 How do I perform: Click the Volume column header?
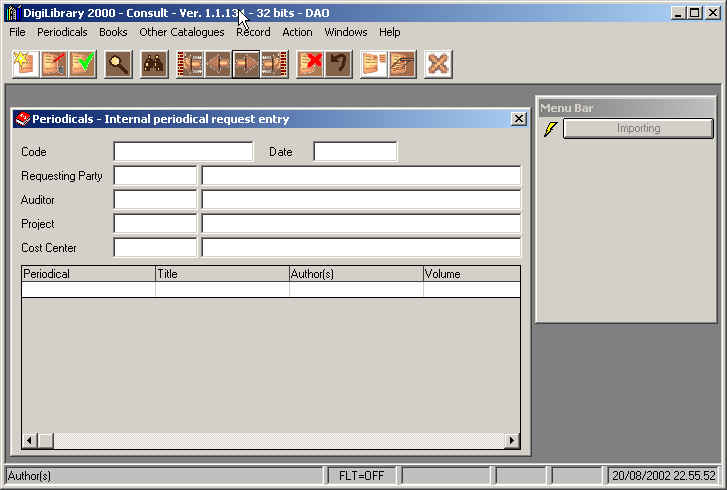click(x=472, y=274)
